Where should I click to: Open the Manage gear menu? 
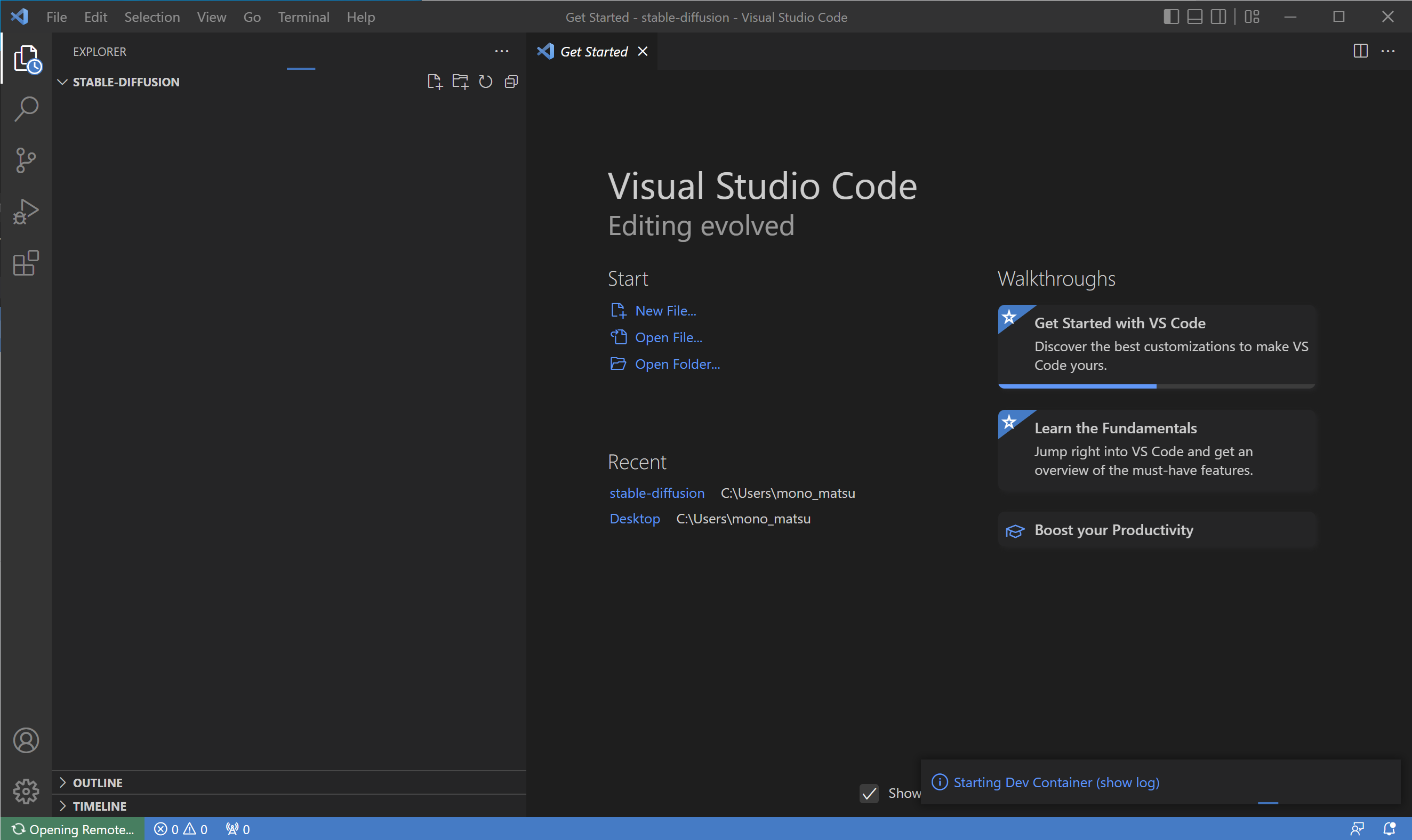click(26, 791)
